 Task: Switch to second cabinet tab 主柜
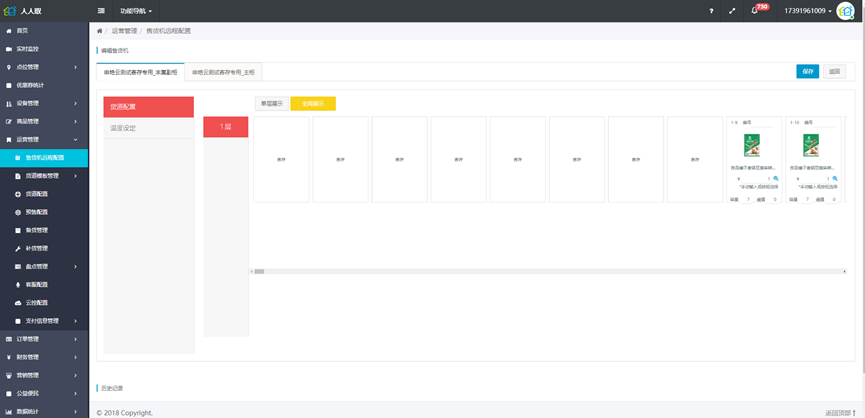(x=223, y=72)
